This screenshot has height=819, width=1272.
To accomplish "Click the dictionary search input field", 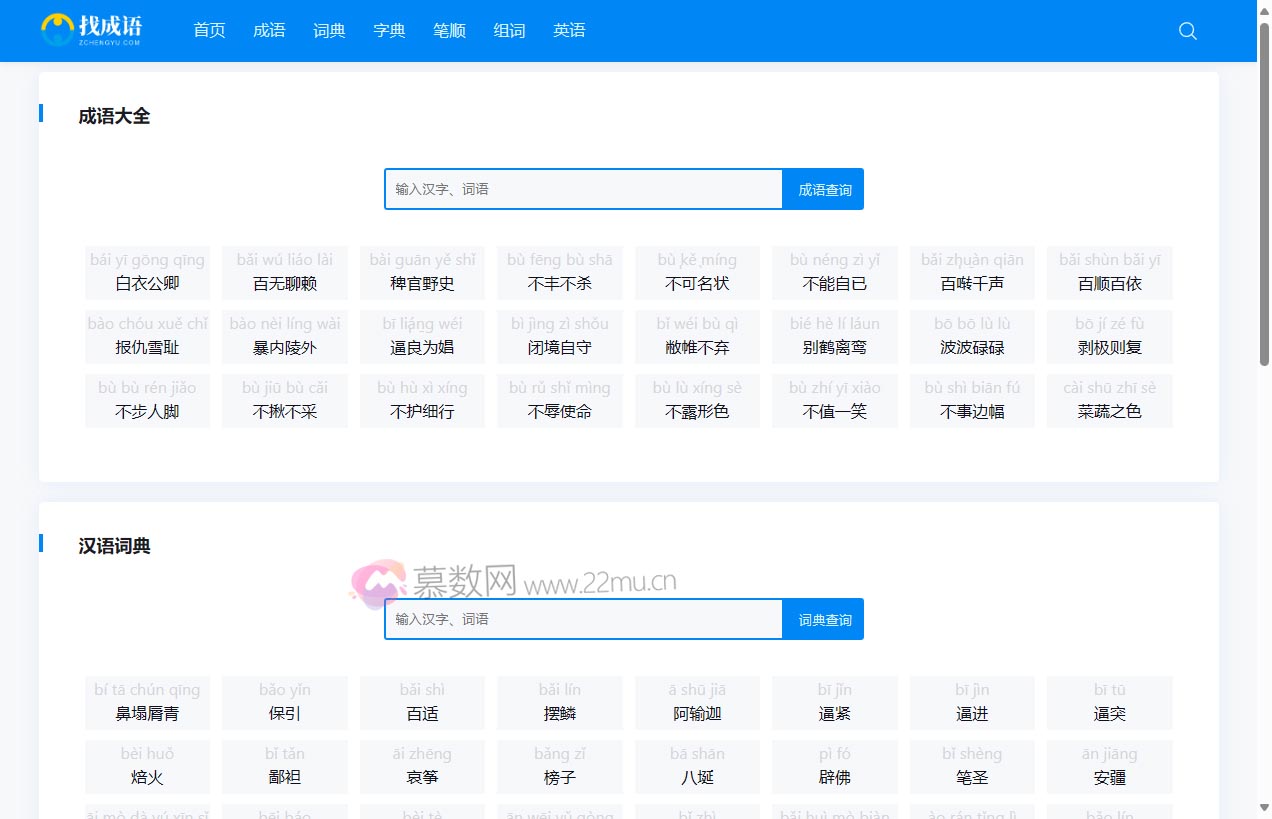I will coord(583,618).
